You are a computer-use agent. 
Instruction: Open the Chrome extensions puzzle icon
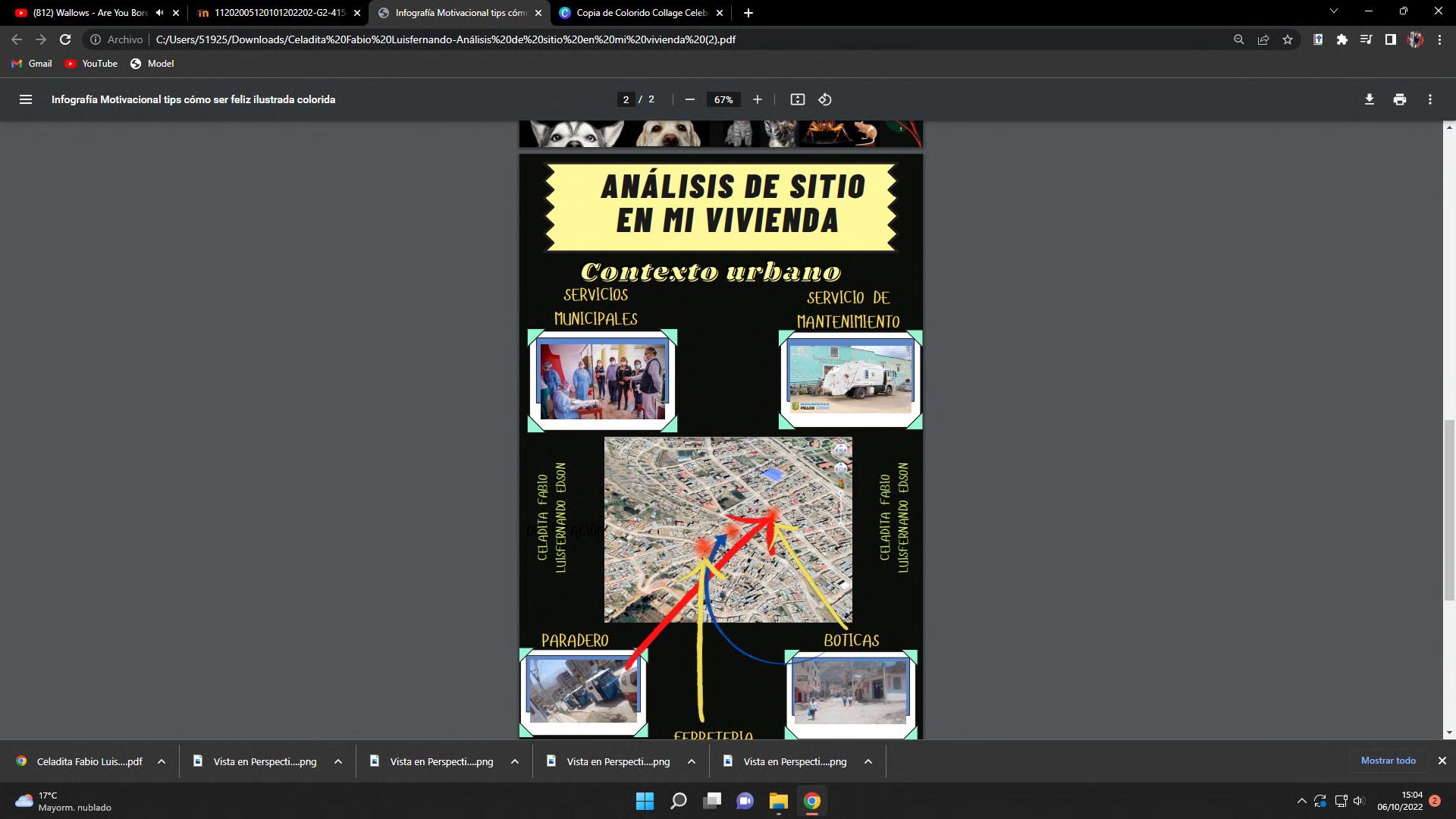click(1341, 39)
